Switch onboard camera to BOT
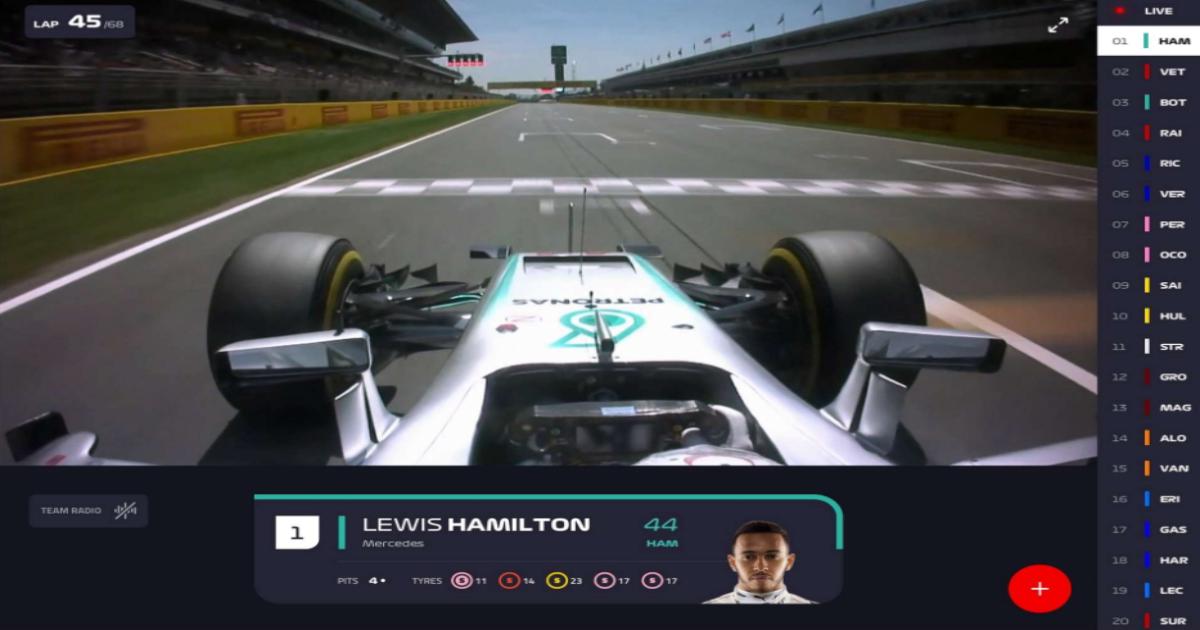Image resolution: width=1200 pixels, height=630 pixels. (1148, 102)
